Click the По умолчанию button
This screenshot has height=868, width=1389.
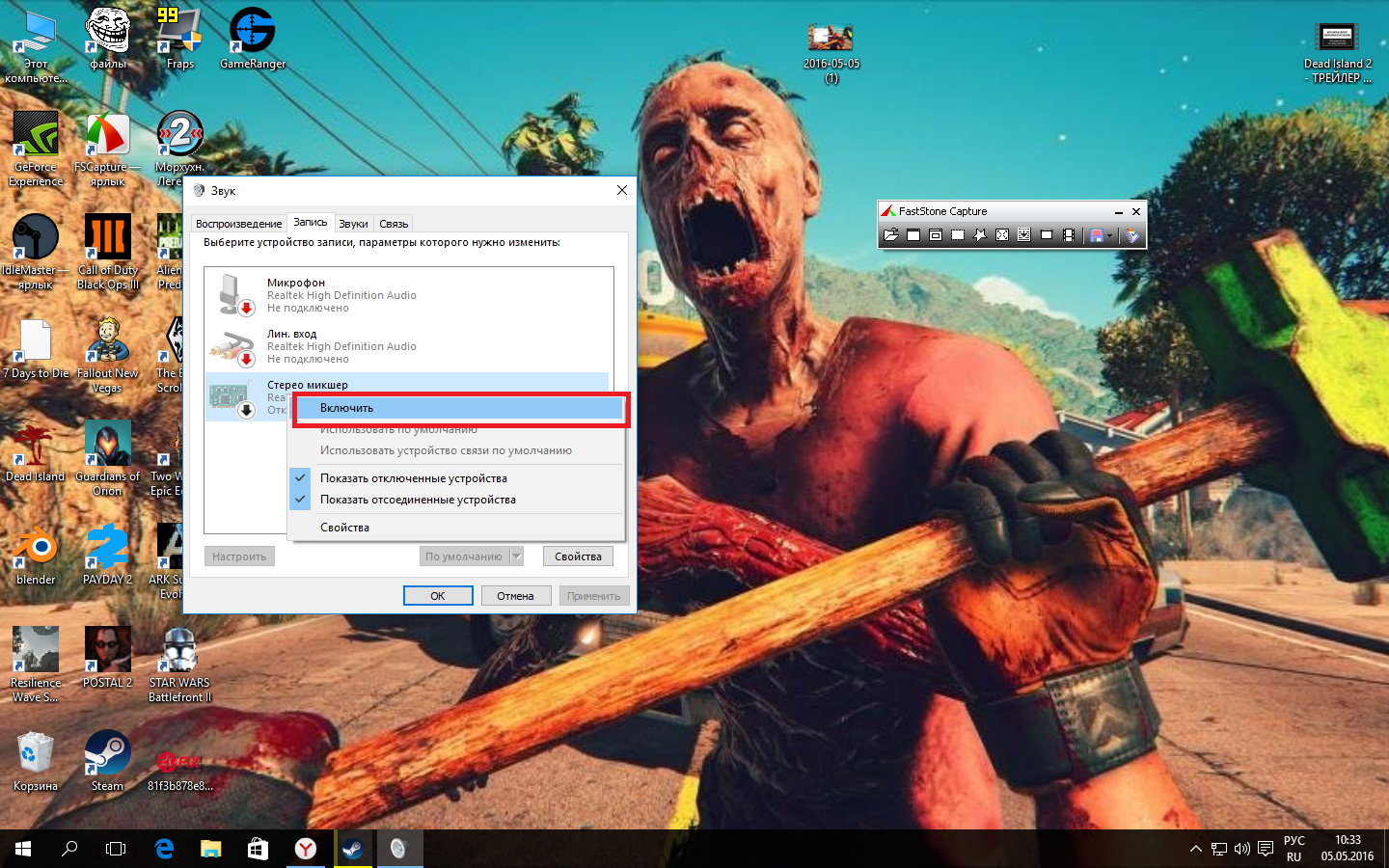tap(464, 556)
